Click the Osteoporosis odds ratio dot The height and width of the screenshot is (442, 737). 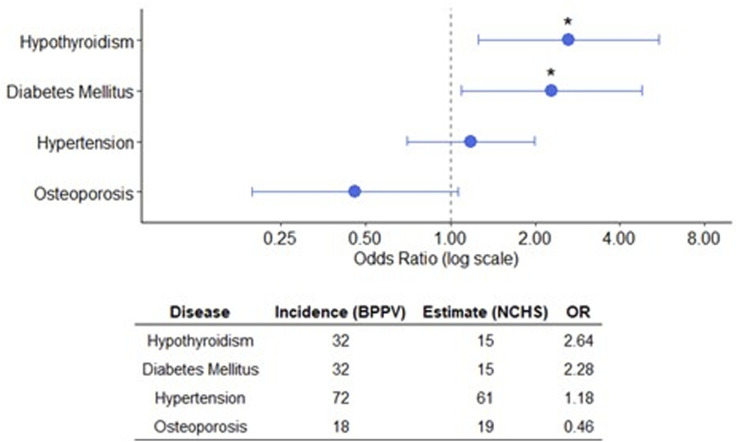[354, 191]
